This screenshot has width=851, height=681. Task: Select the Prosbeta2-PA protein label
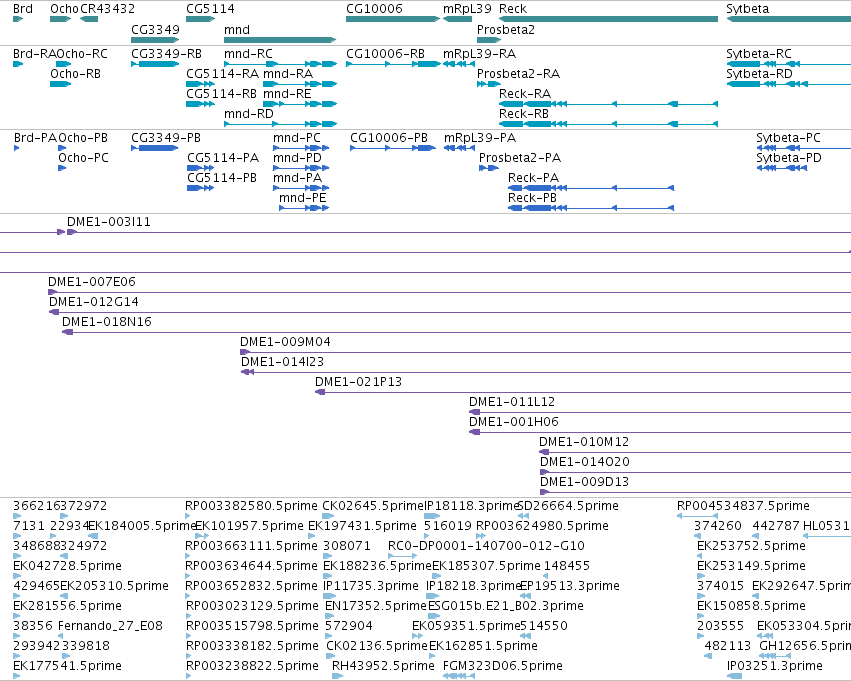point(519,158)
